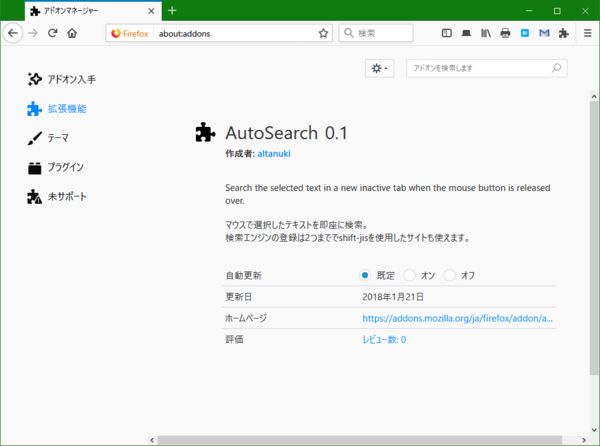Open the puzzle piece add-ons toolbar icon
This screenshot has width=600, height=446.
click(x=563, y=33)
